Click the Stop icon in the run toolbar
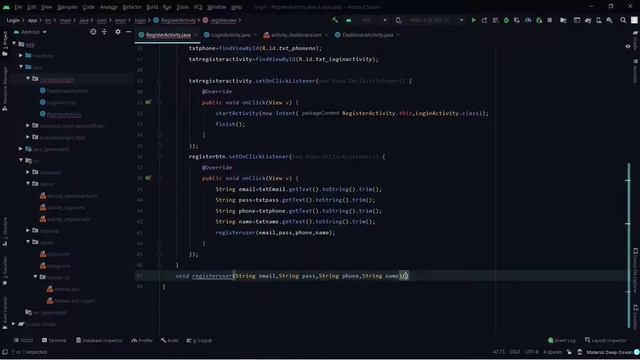This screenshot has height=360, width=640. pos(550,20)
